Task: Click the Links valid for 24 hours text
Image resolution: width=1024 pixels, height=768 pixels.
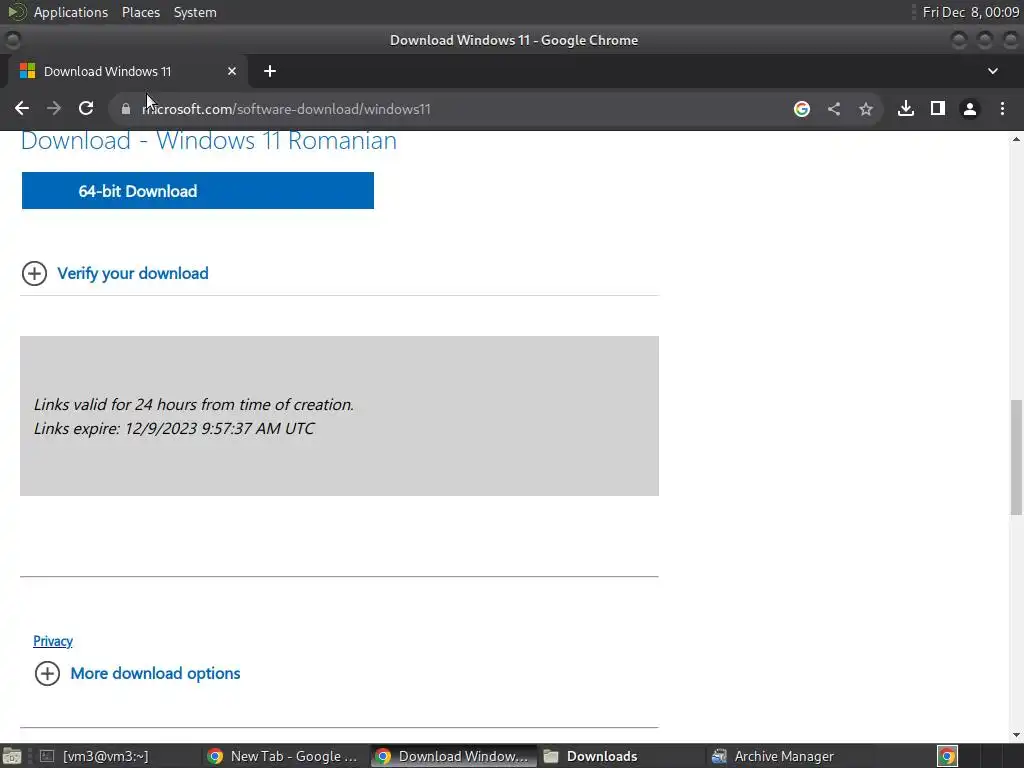Action: pyautogui.click(x=194, y=404)
